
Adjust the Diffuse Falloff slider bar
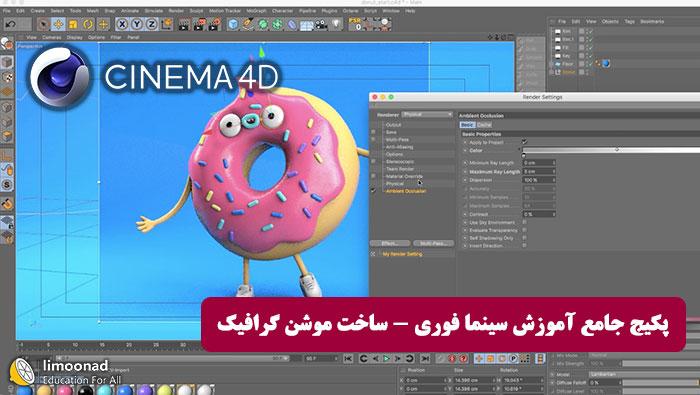(x=661, y=383)
